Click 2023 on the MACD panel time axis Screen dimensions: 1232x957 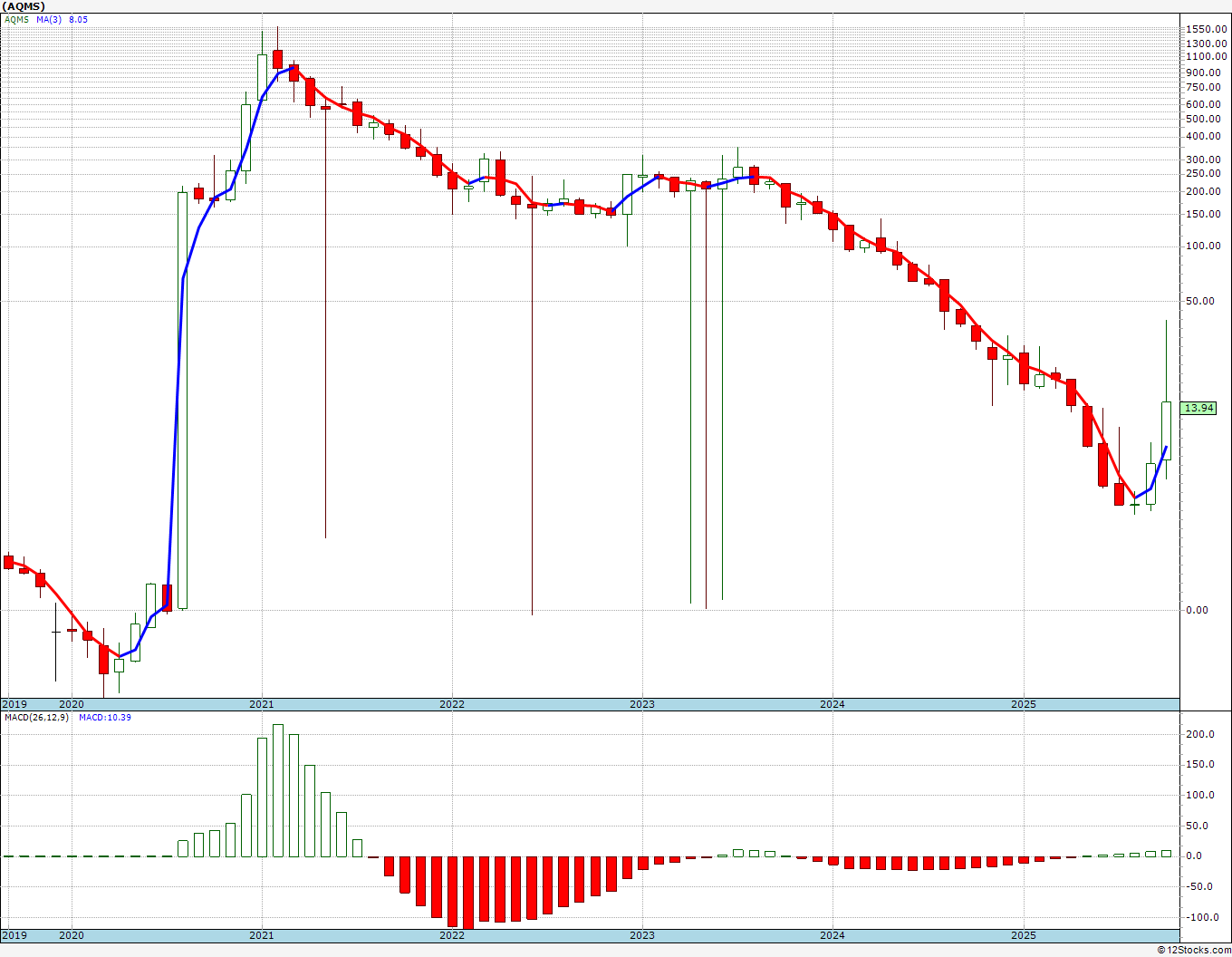click(x=641, y=935)
